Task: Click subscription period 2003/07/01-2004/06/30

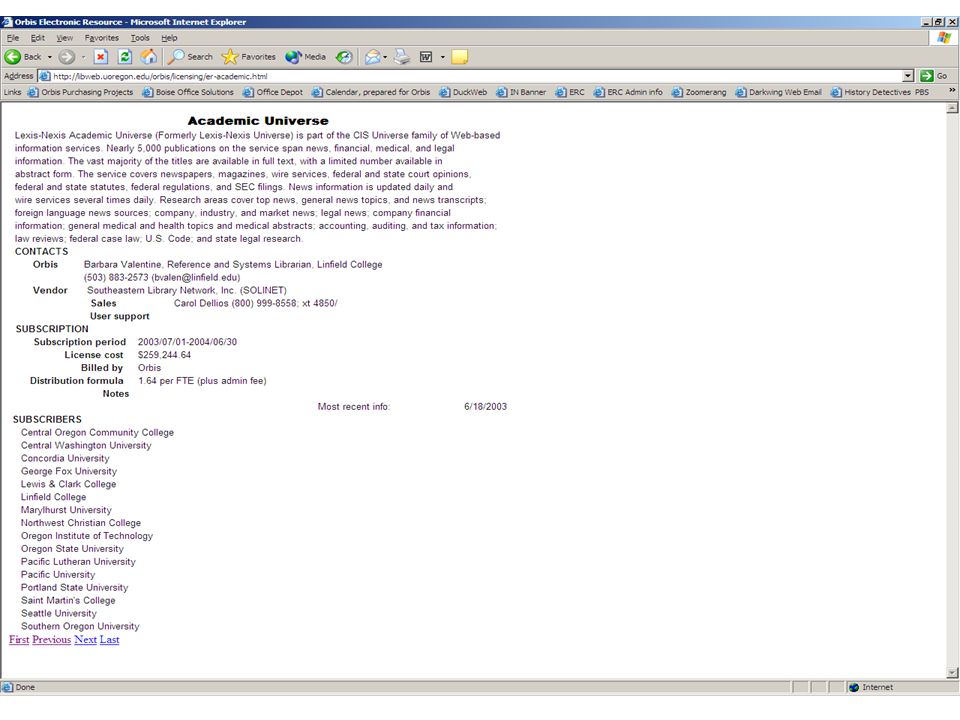Action: point(187,342)
